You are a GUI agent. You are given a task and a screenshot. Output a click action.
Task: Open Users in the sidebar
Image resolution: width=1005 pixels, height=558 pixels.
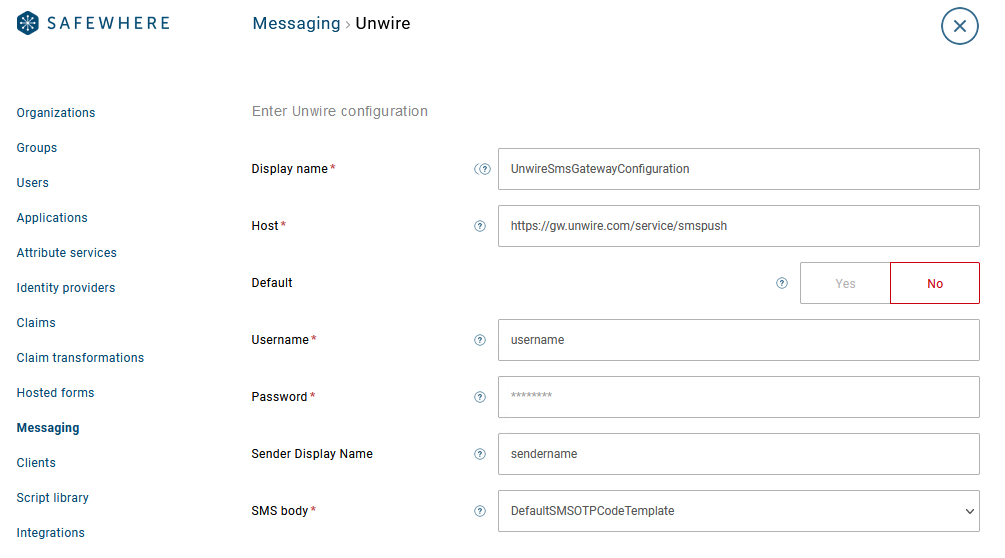[x=33, y=183]
